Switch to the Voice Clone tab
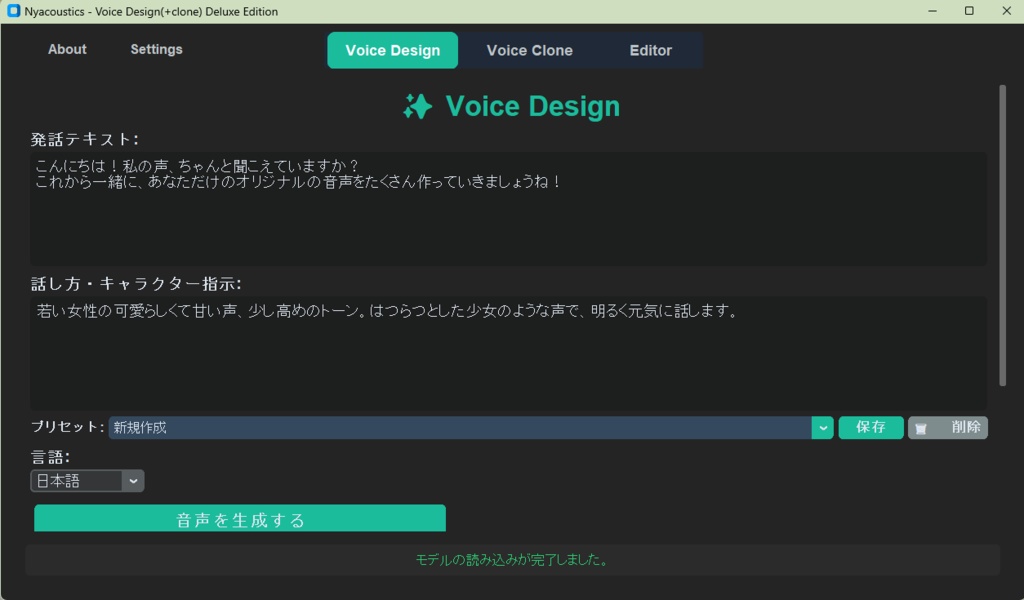 pyautogui.click(x=529, y=49)
